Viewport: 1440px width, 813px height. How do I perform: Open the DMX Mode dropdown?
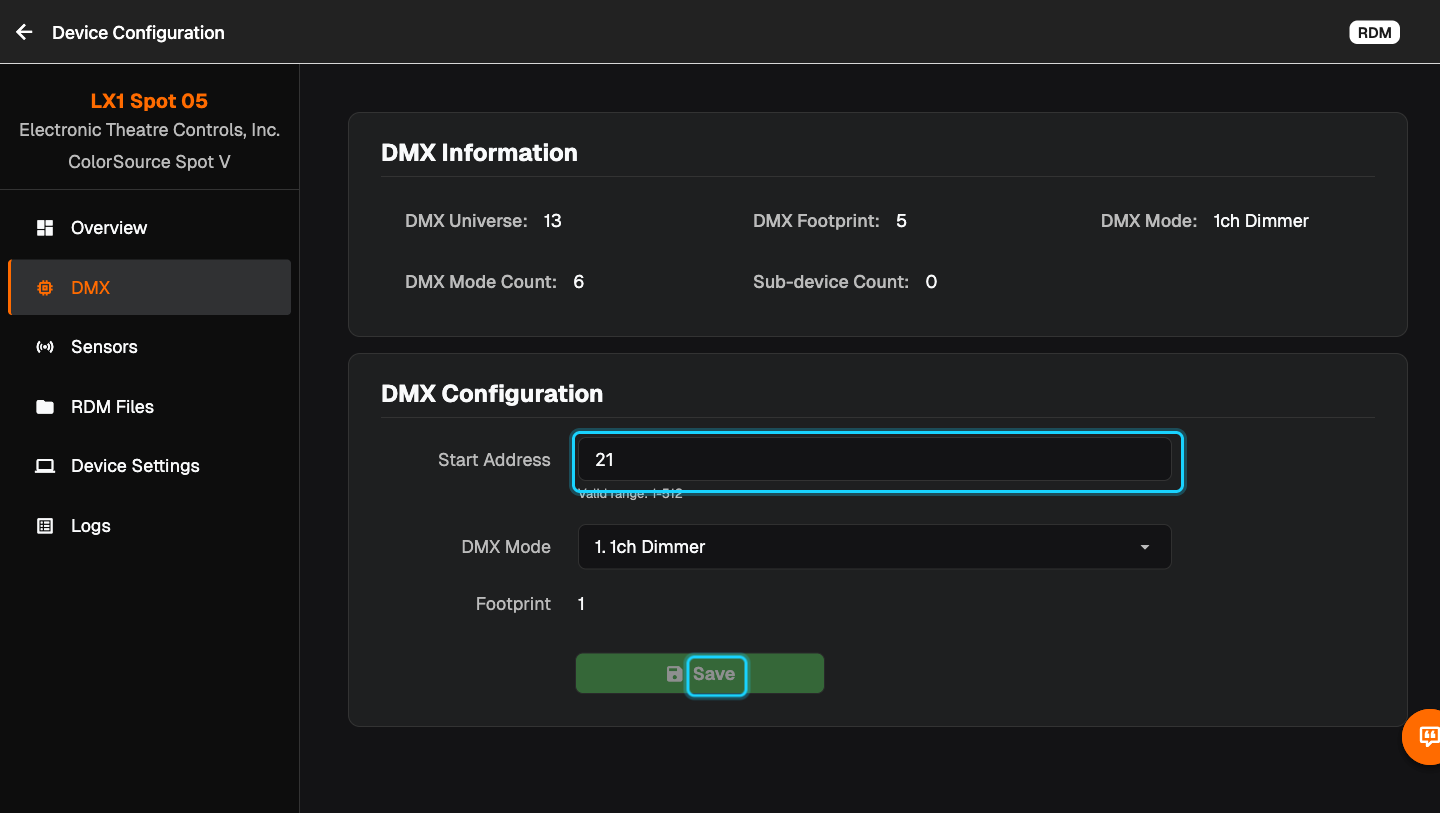874,547
